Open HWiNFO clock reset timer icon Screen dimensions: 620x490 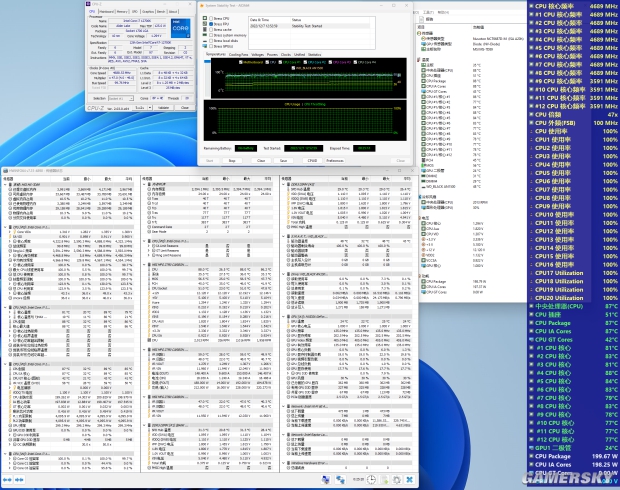[371, 480]
